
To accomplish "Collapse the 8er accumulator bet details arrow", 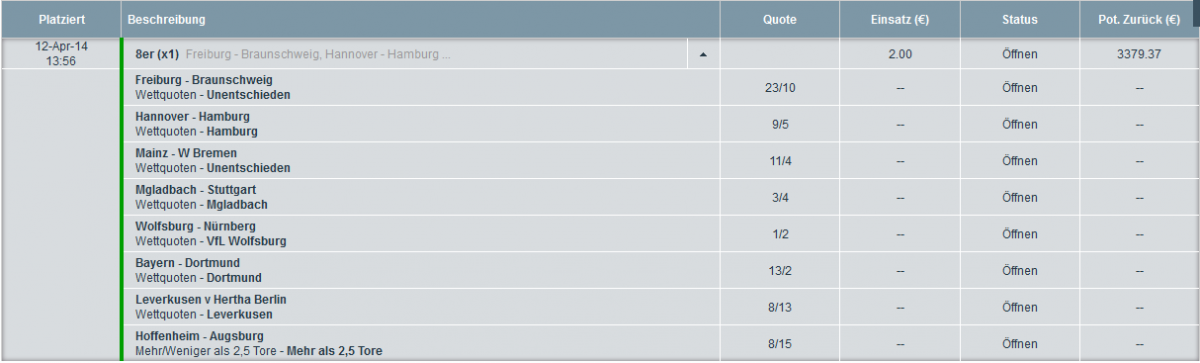I will tap(703, 54).
